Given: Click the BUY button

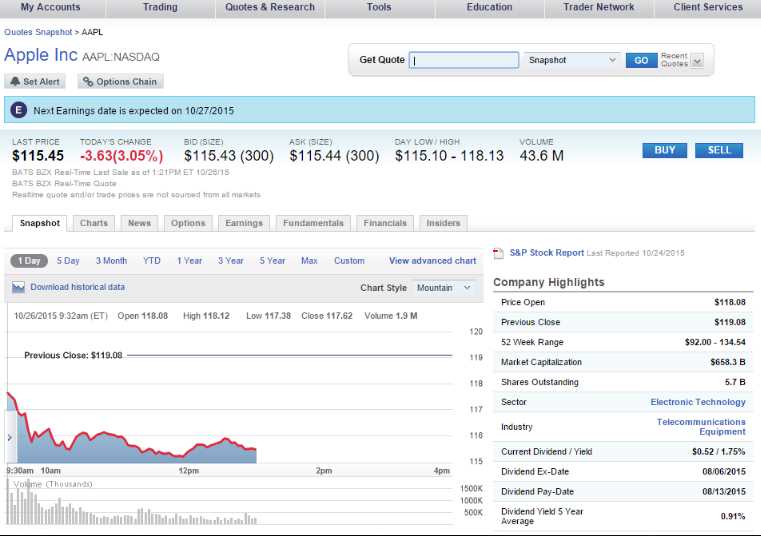Looking at the screenshot, I should 664,151.
